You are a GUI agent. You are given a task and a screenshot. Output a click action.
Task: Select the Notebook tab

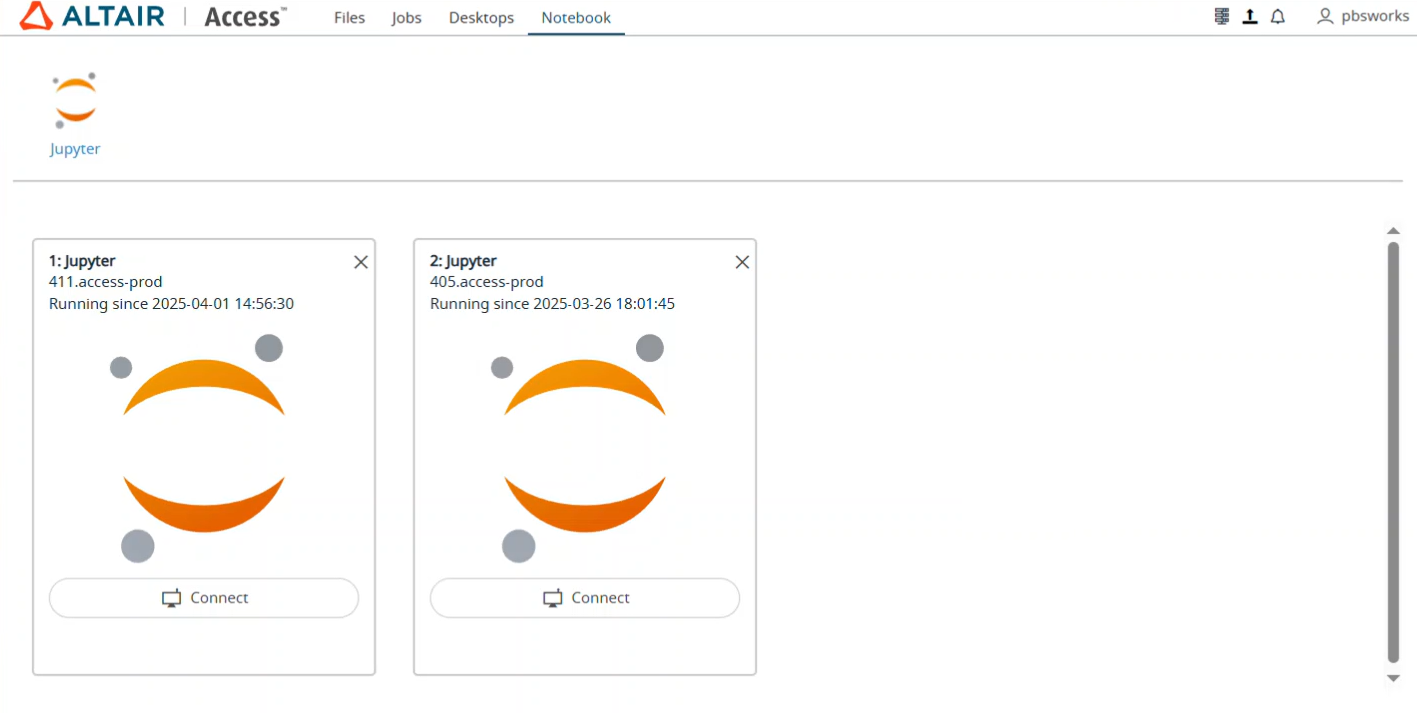click(x=576, y=18)
